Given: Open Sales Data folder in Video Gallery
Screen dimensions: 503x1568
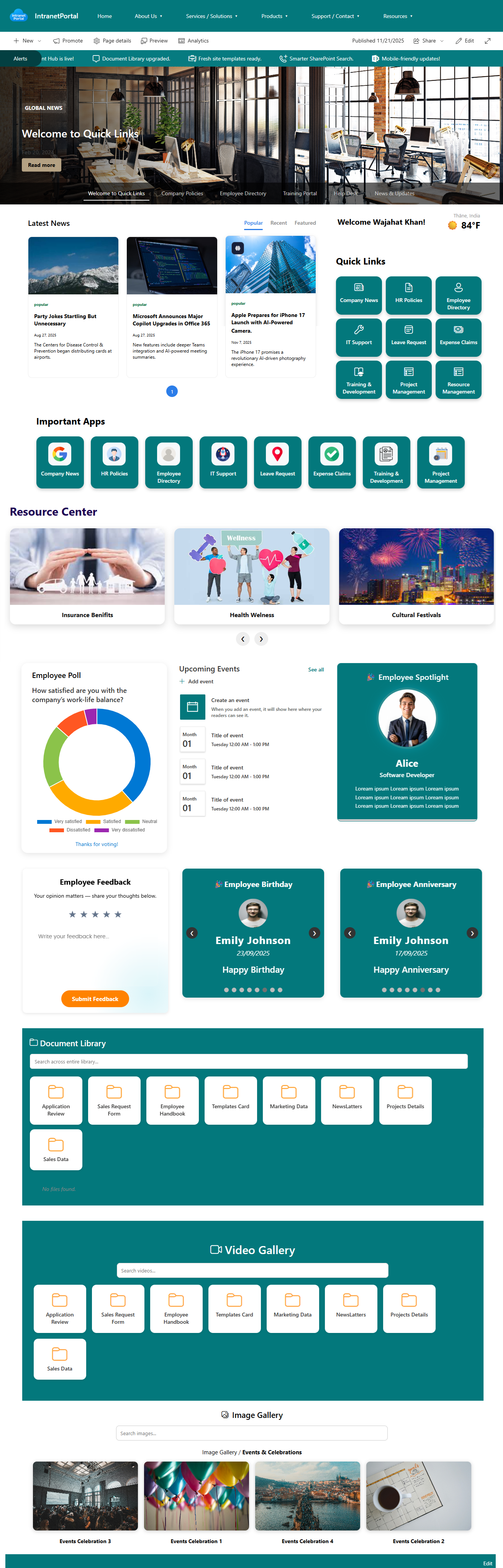Looking at the screenshot, I should pyautogui.click(x=60, y=1359).
